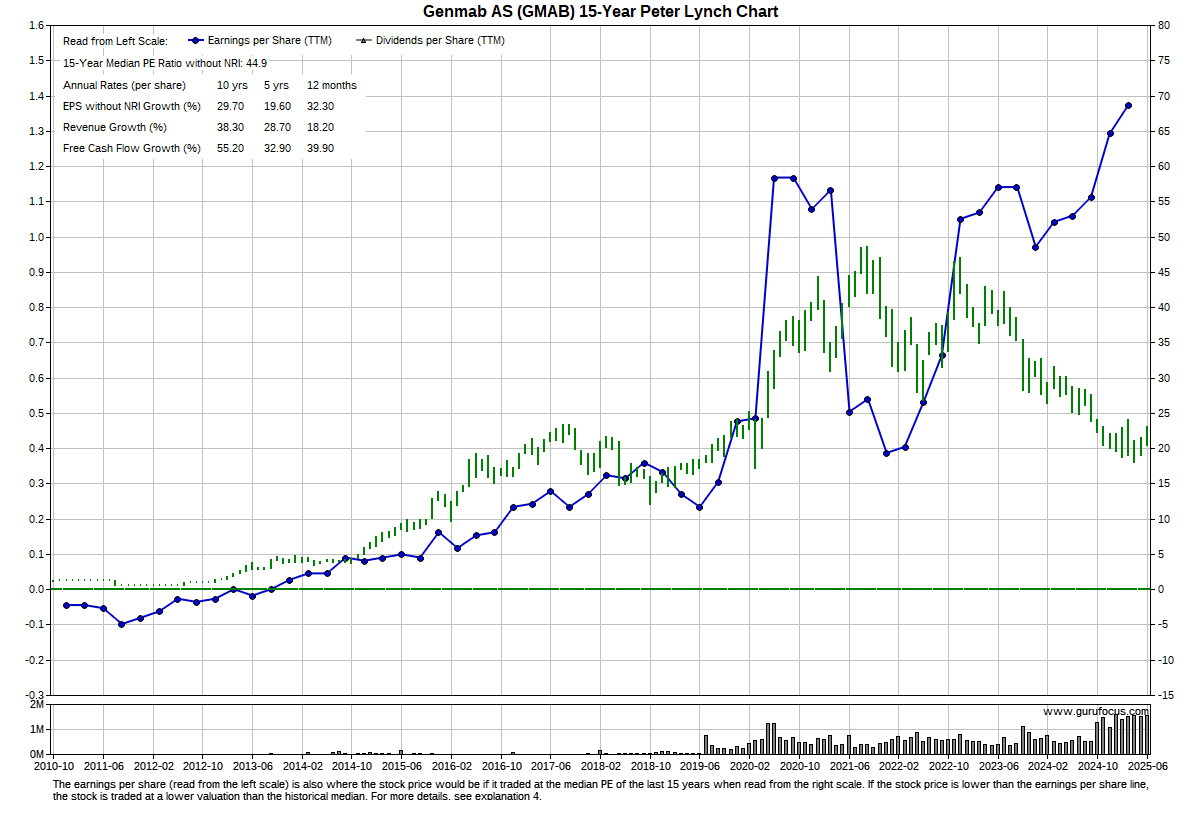Click the 2011-06 x-axis date label
Screen dimensions: 1200x820
[103, 766]
